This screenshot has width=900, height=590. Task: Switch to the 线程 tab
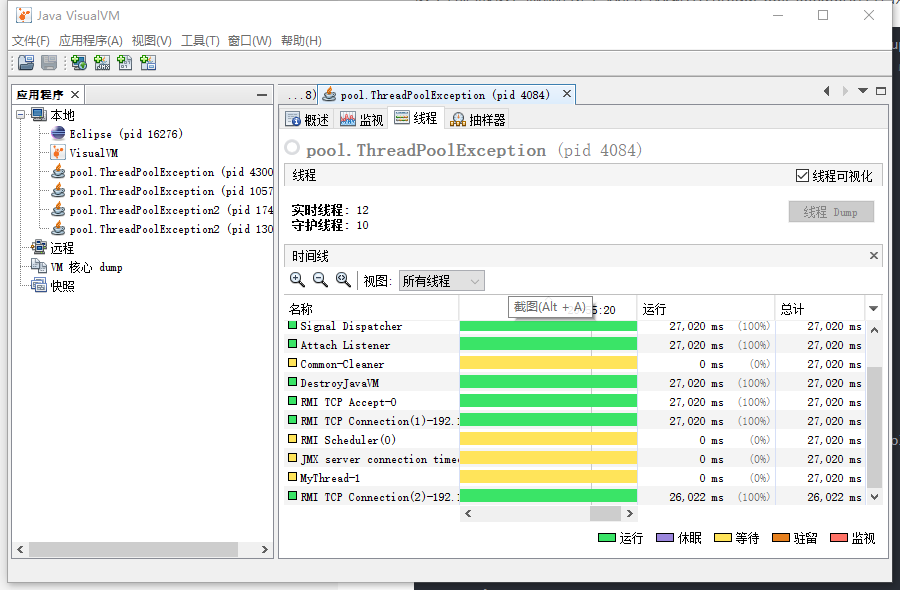point(416,118)
